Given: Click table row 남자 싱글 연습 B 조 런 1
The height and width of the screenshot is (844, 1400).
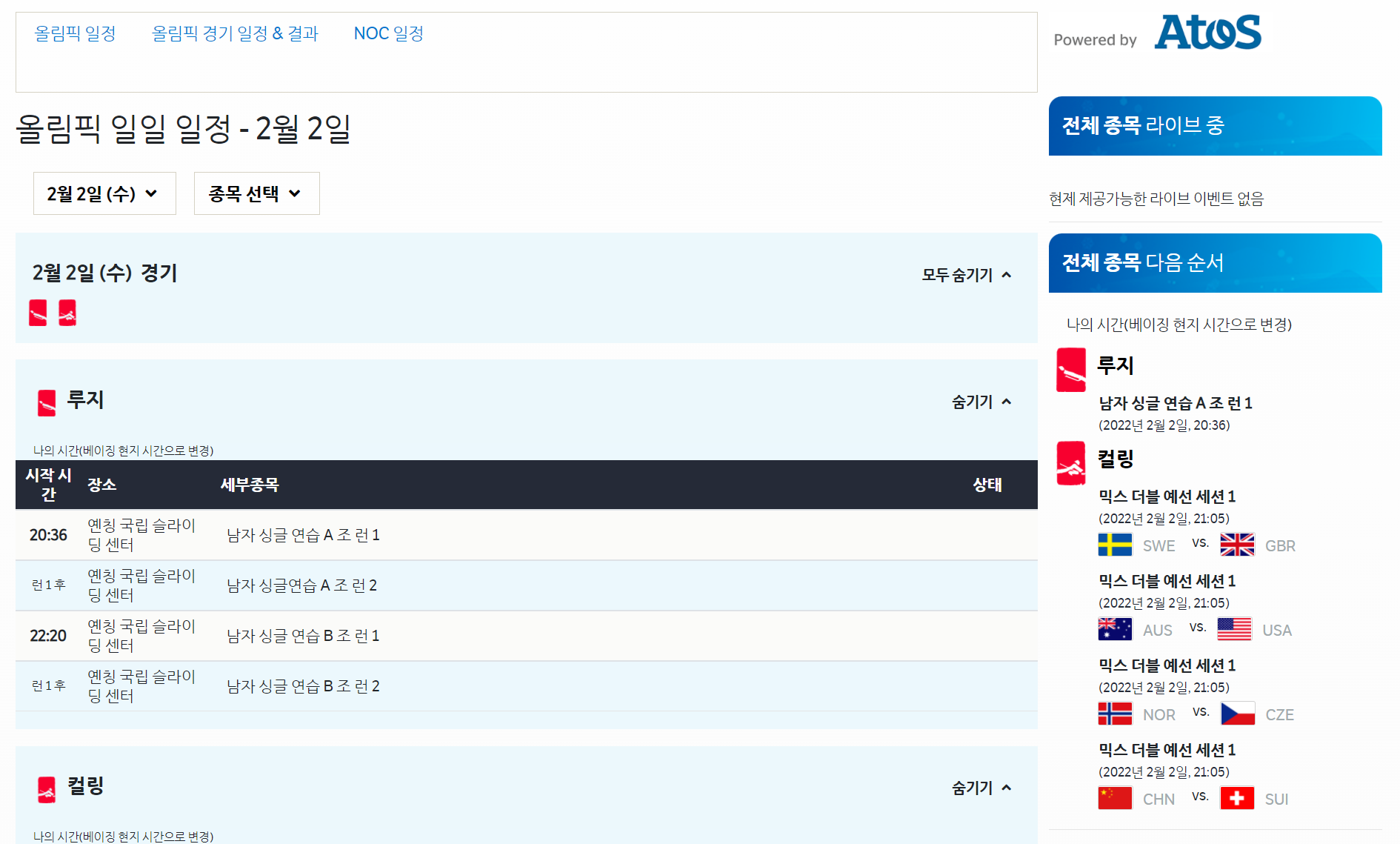Looking at the screenshot, I should [x=527, y=636].
